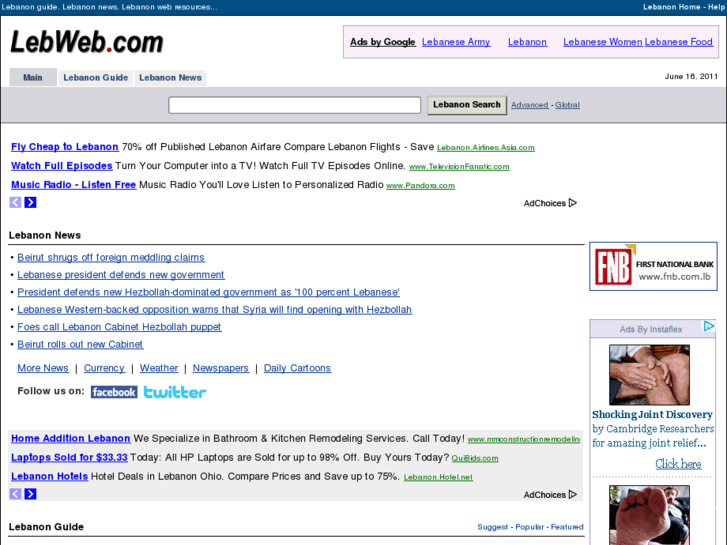Click the Instaflex ad info triangle icon
This screenshot has width=727, height=545.
point(709,326)
